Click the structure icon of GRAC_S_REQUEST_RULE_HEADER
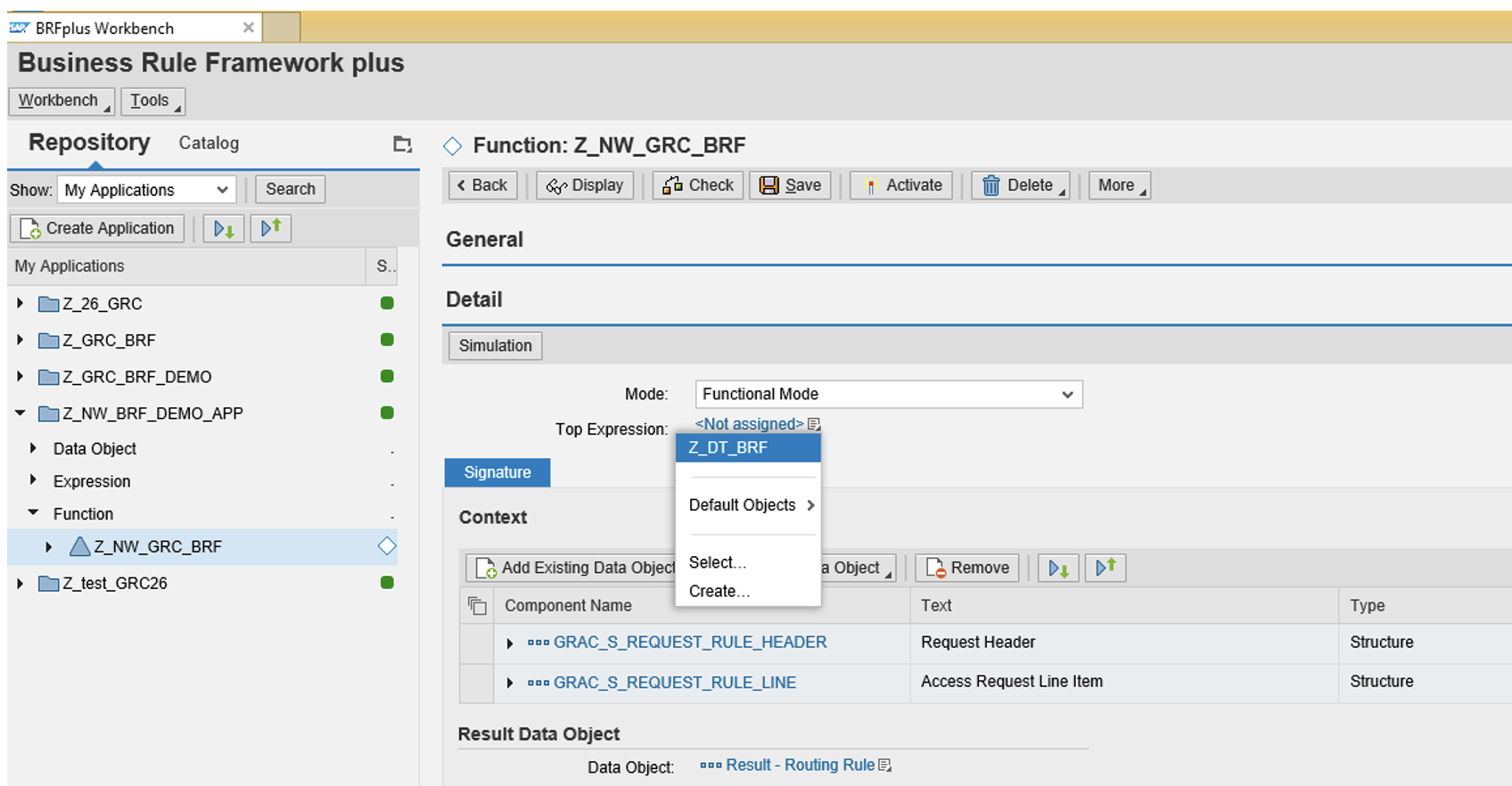 [538, 643]
